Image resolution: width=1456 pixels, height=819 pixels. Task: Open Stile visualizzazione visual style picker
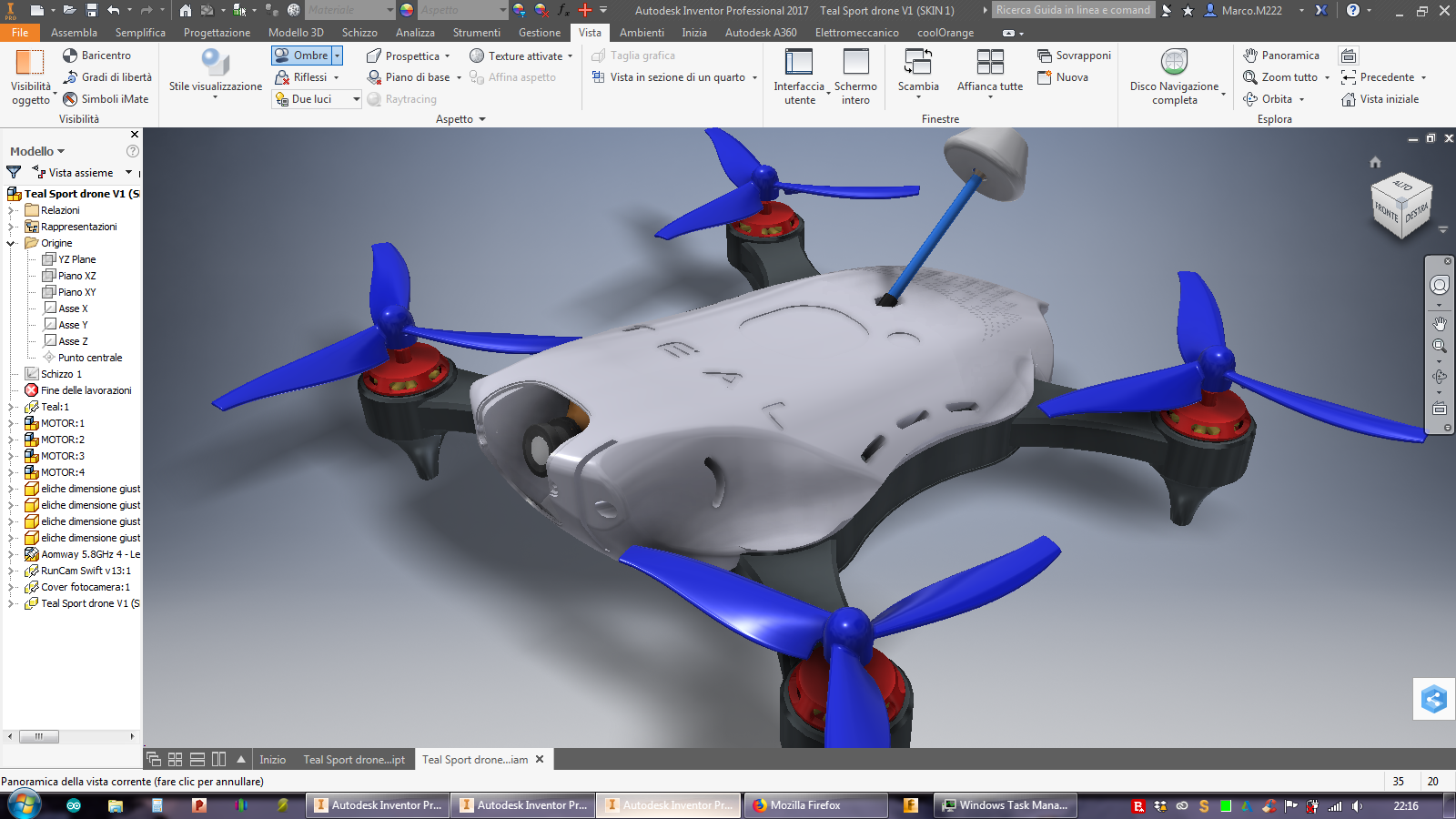click(216, 73)
